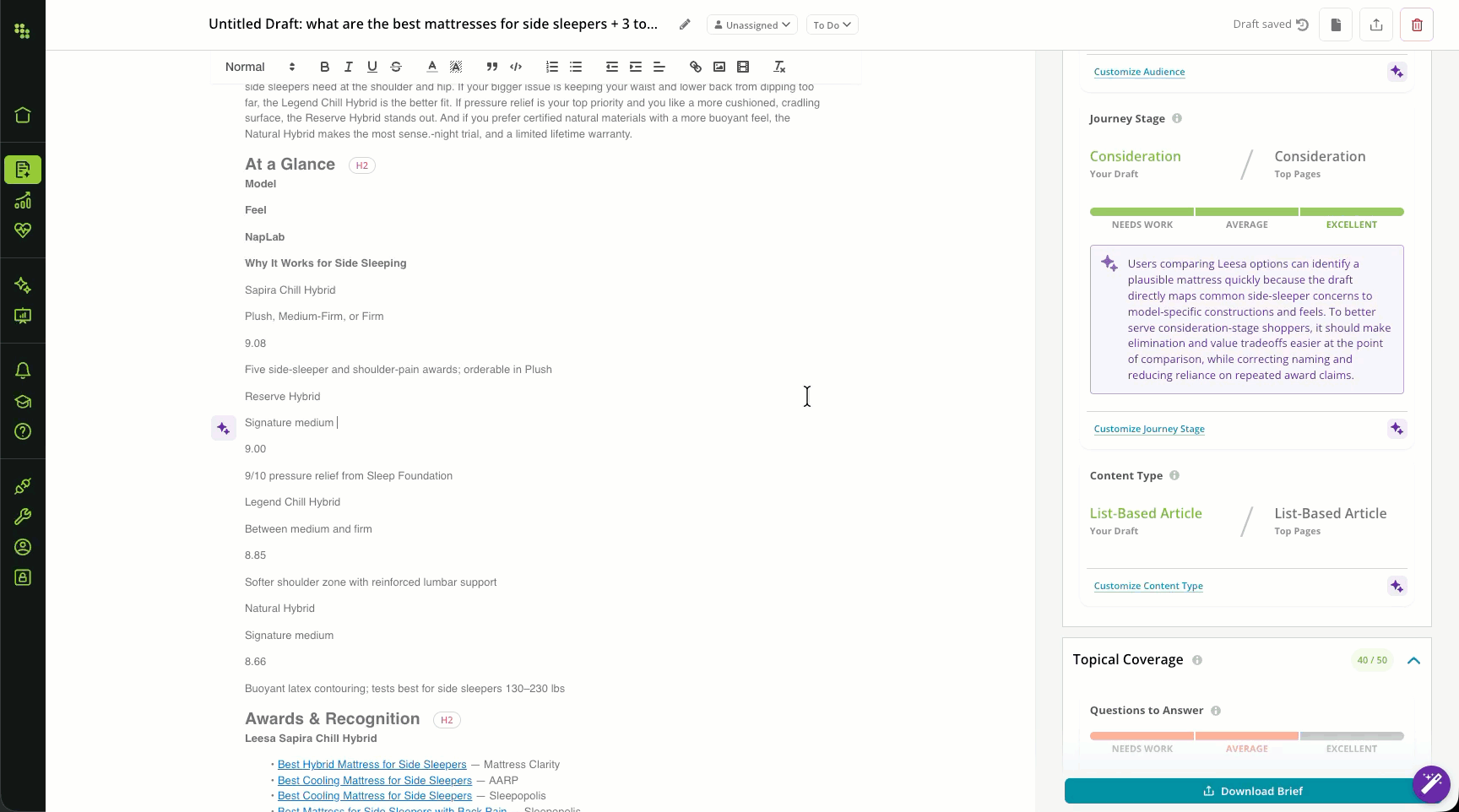Image resolution: width=1459 pixels, height=812 pixels.
Task: Click the AI sparkle beside Signature medium line
Action: click(x=223, y=428)
